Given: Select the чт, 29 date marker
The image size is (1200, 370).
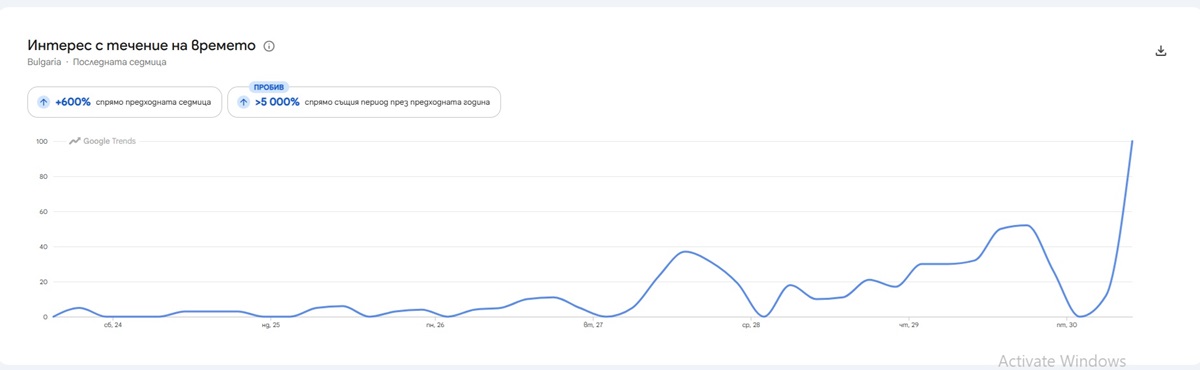Looking at the screenshot, I should [x=909, y=325].
